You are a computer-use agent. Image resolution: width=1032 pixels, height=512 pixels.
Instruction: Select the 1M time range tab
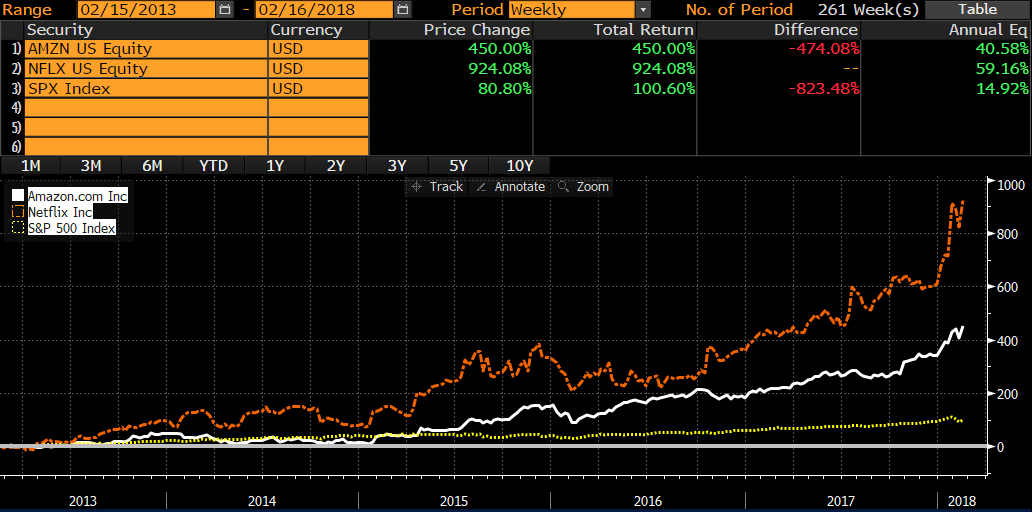click(30, 166)
